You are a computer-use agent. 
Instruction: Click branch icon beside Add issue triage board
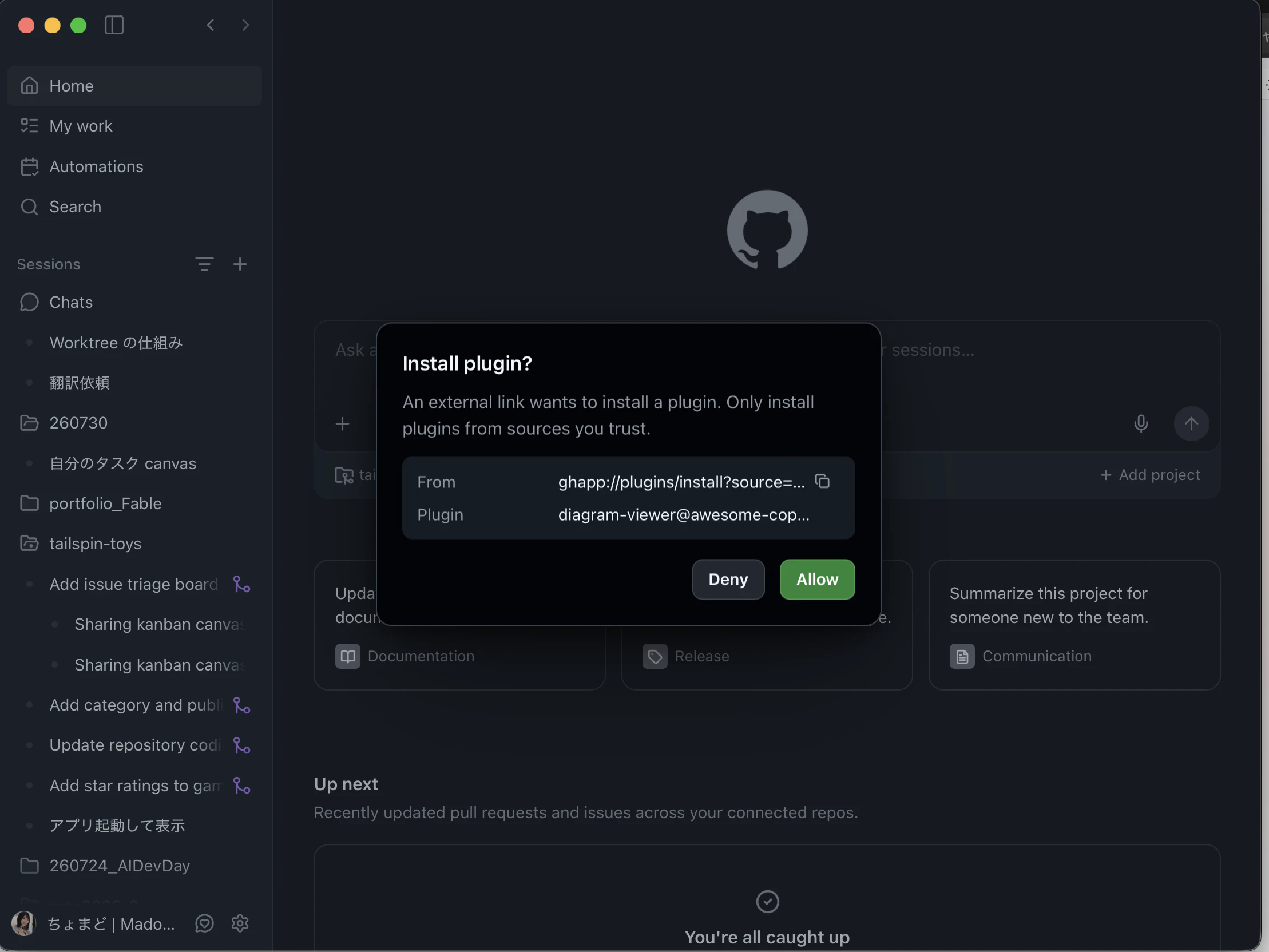[241, 584]
